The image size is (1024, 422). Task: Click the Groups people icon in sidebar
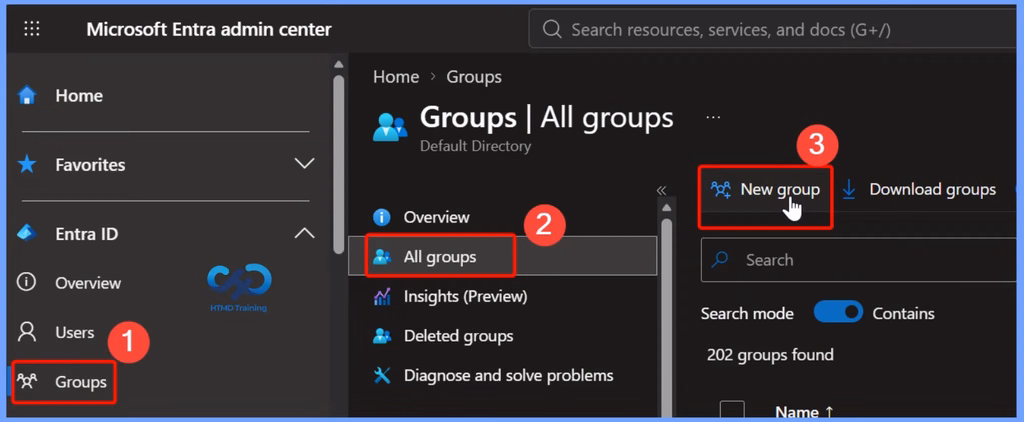click(27, 381)
